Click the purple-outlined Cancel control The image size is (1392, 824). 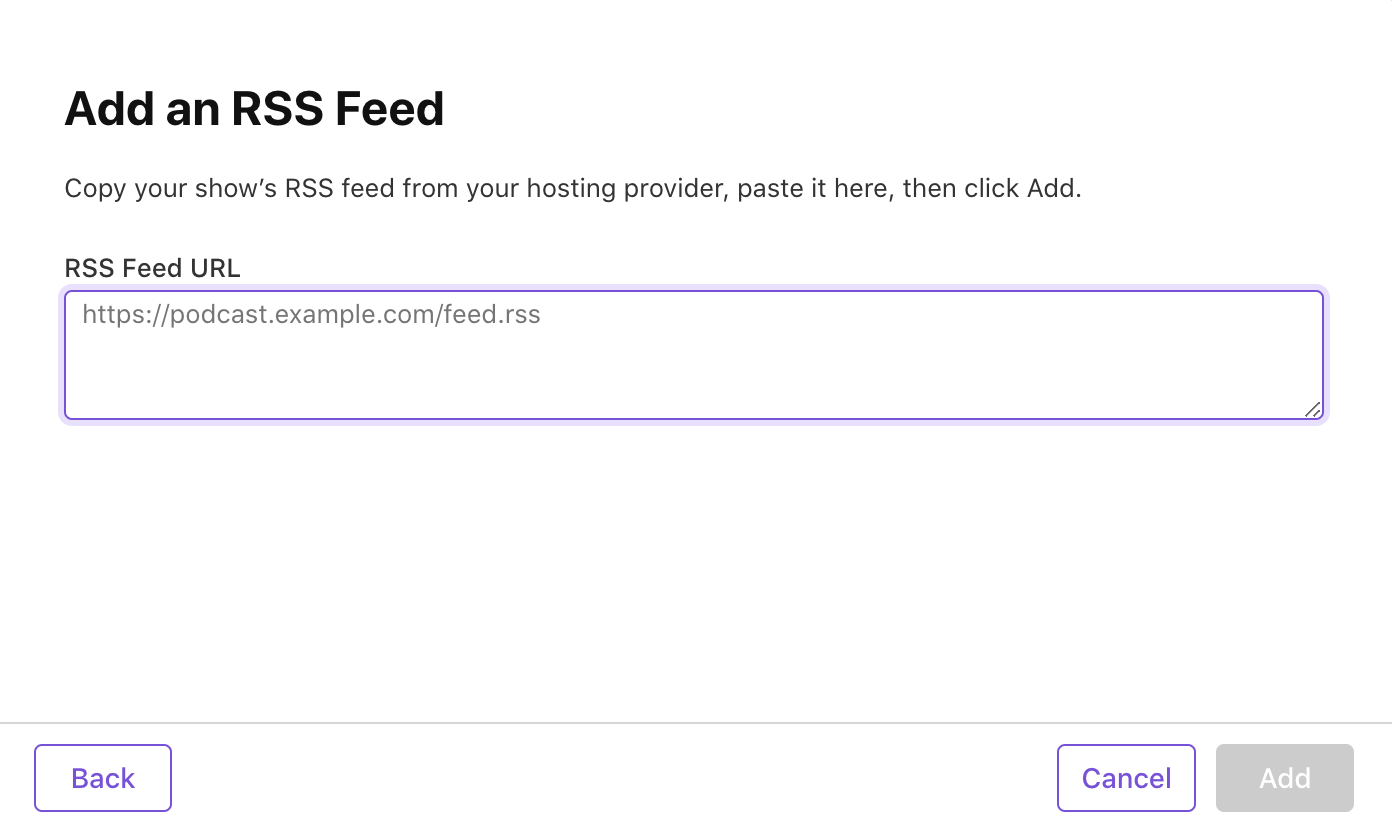(1126, 777)
